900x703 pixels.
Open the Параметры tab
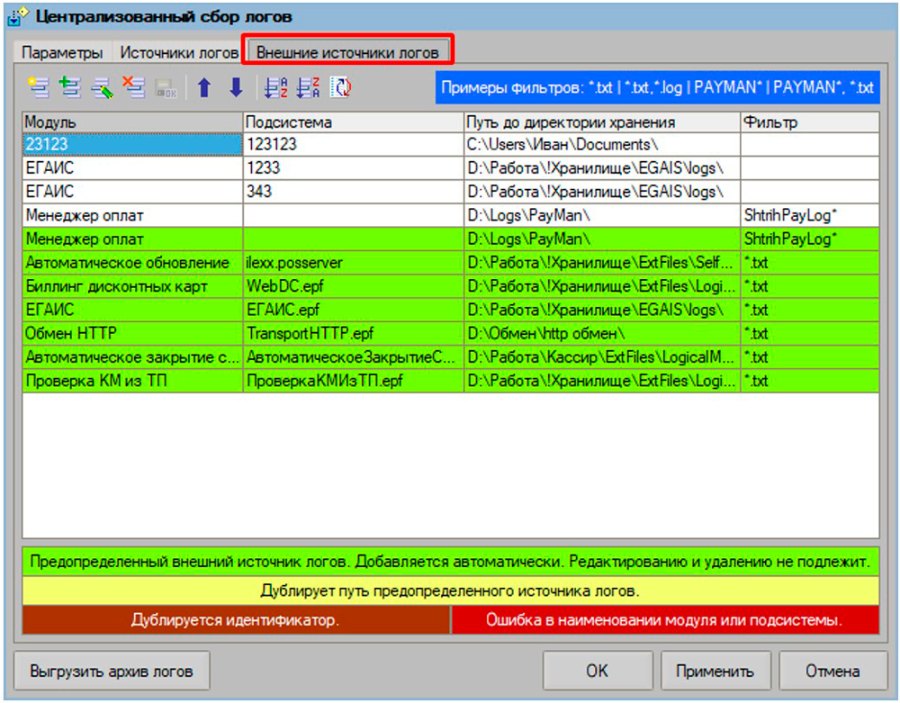tap(63, 53)
